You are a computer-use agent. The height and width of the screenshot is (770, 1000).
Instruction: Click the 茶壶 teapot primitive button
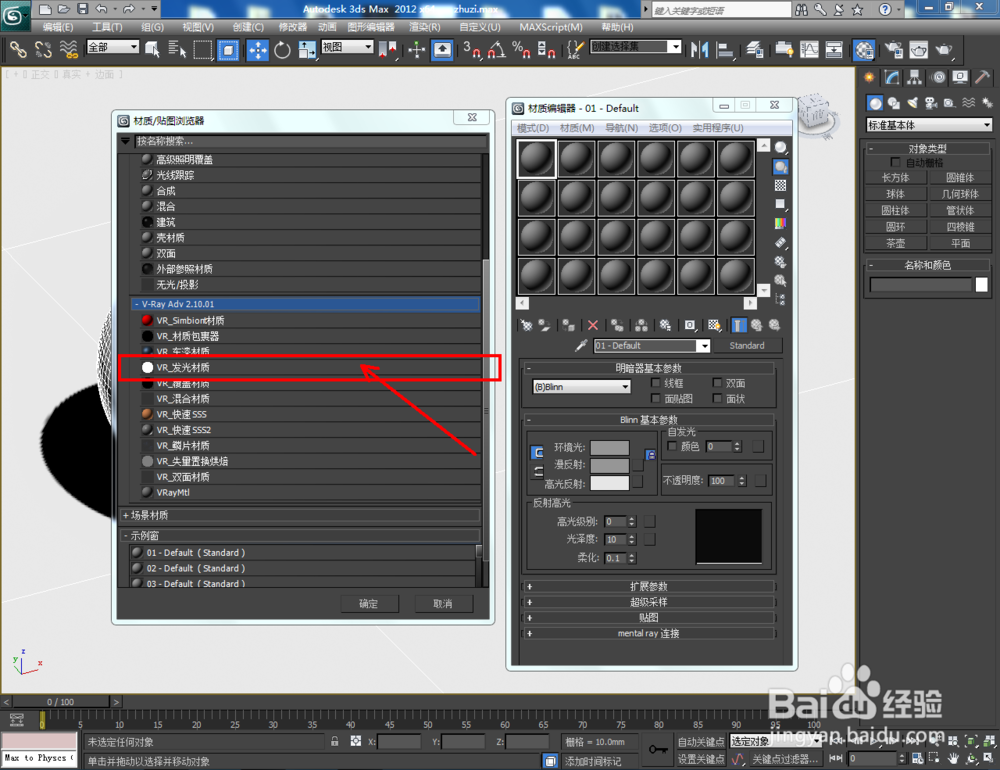(x=895, y=243)
